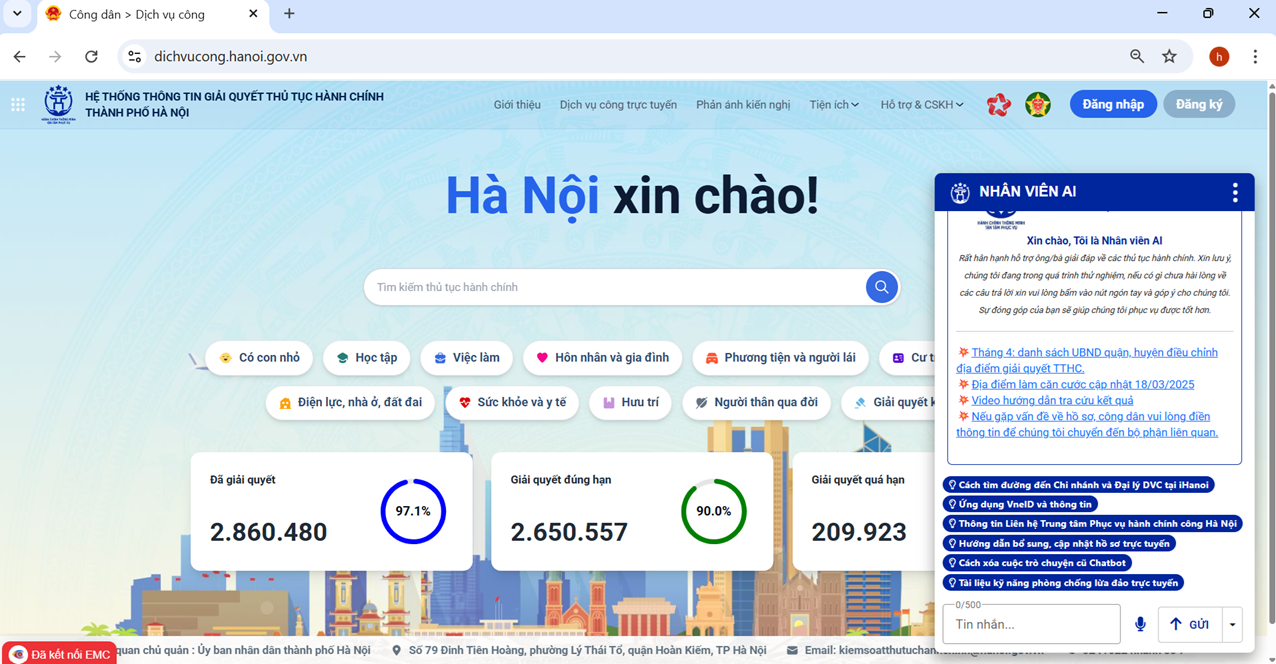Screen dimensions: 1276x664
Task: Choose Tài liệu phòng chống lừa đảo suggestion
Action: [x=1064, y=582]
